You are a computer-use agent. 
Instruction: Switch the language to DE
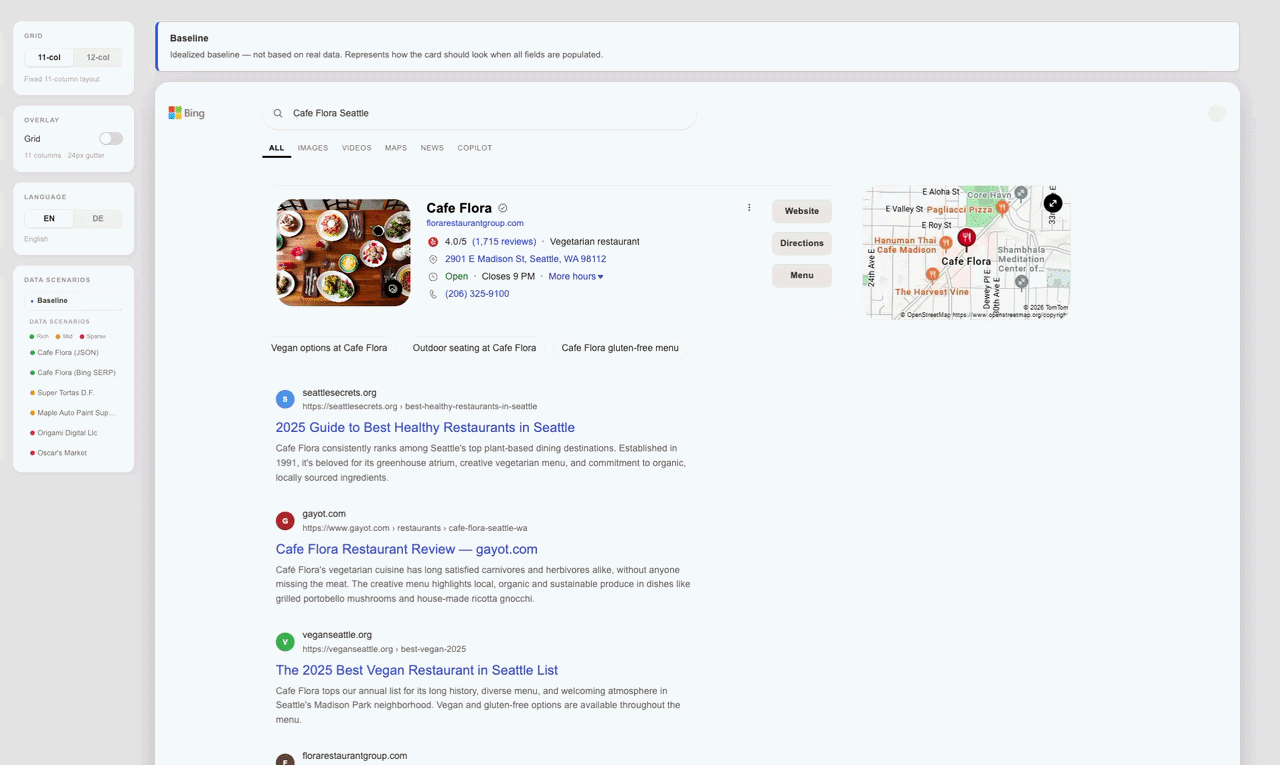coord(97,218)
